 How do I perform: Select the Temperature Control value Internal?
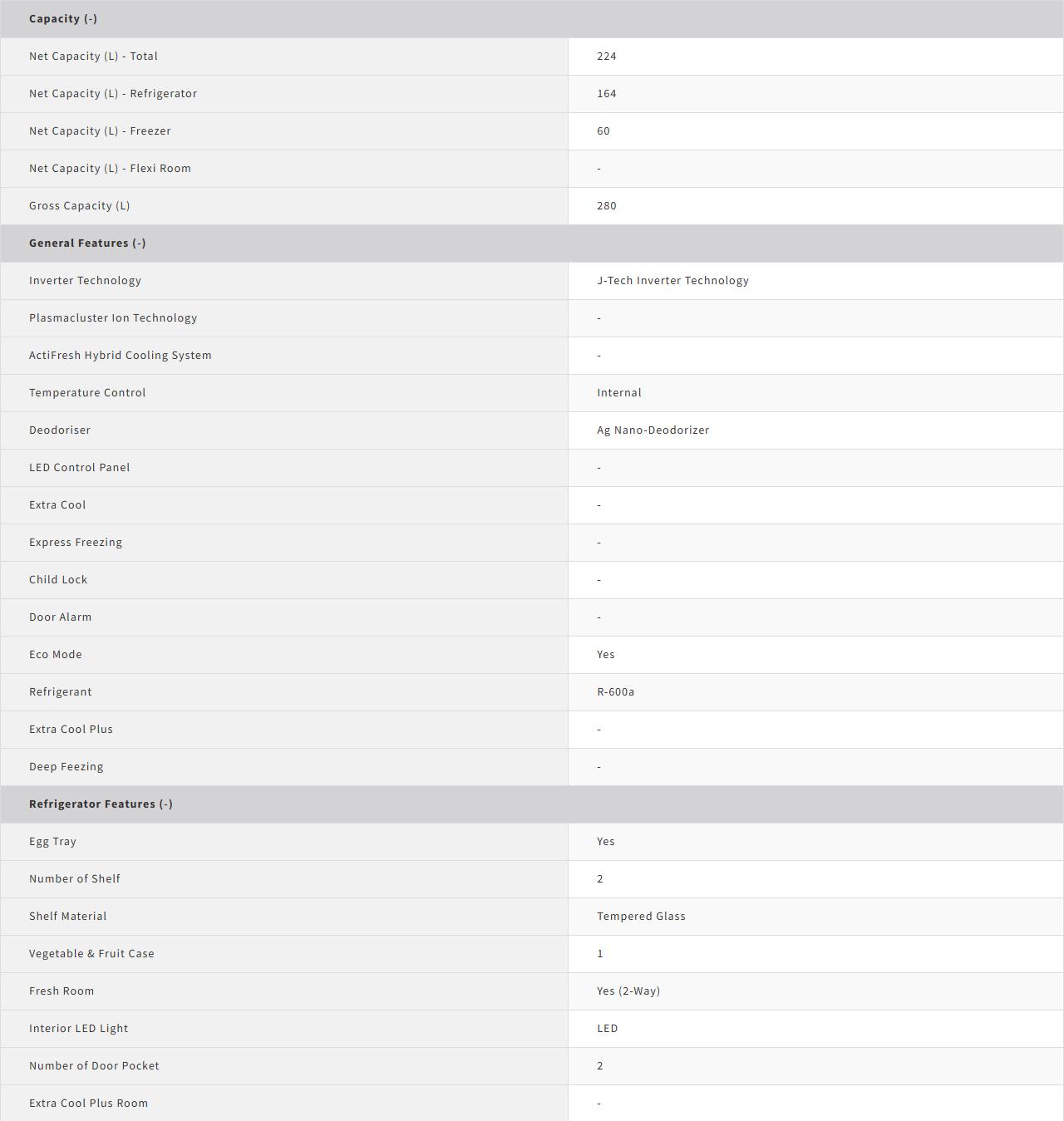coord(619,393)
